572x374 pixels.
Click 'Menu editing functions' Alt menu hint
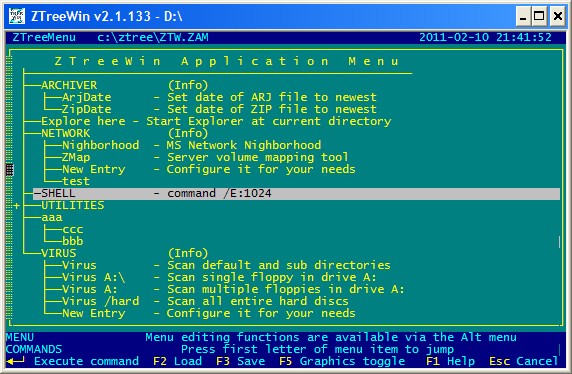(331, 337)
